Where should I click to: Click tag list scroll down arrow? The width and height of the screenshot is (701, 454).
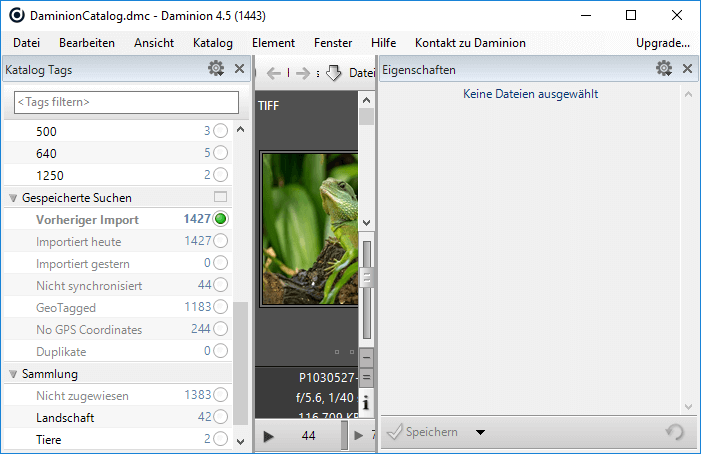point(241,441)
